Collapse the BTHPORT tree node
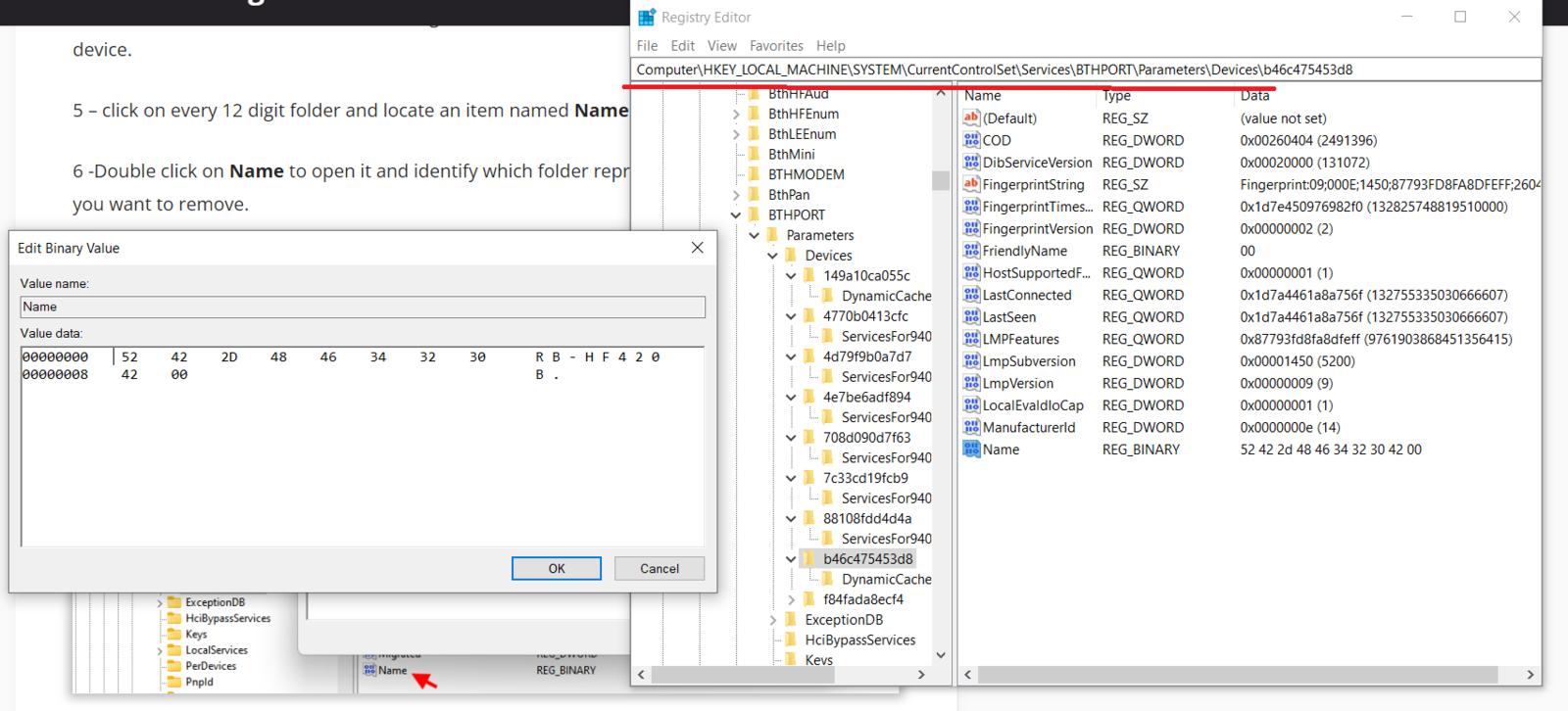Image resolution: width=1568 pixels, height=711 pixels. click(736, 214)
